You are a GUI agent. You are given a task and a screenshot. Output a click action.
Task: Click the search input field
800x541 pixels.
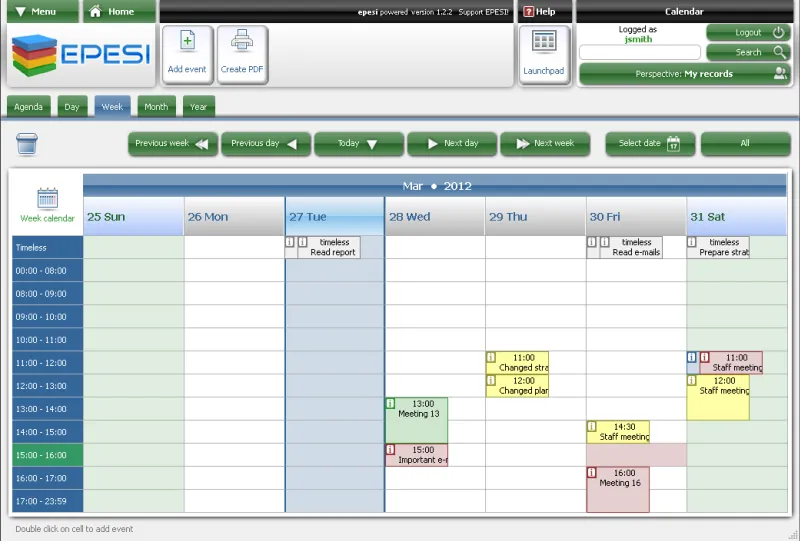[x=640, y=52]
